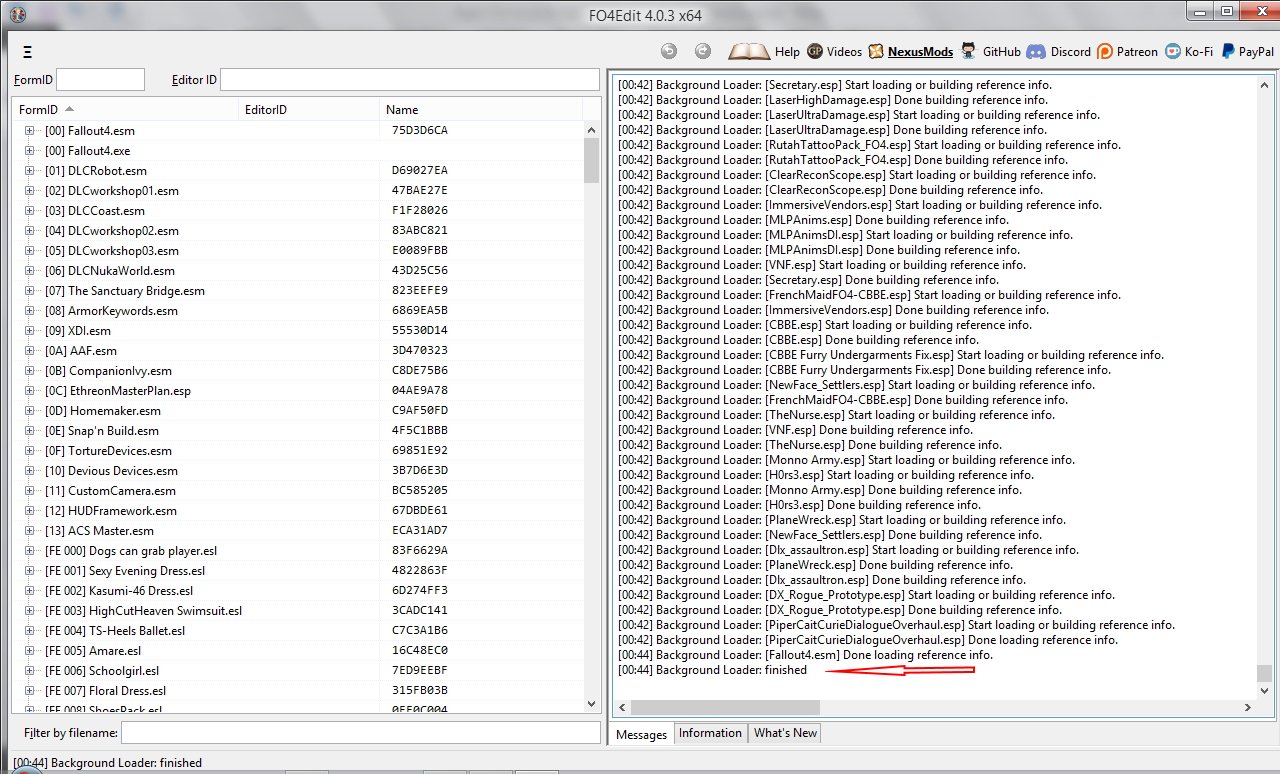Sort by the FormID column header

(40, 110)
